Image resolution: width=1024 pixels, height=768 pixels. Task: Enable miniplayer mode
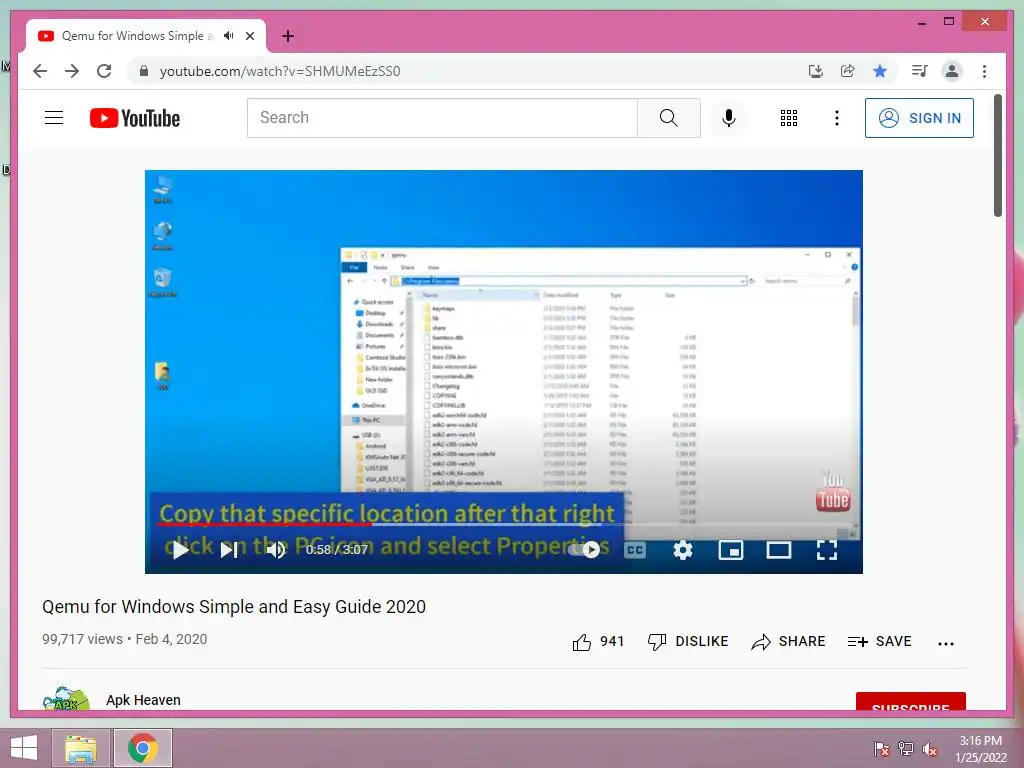click(x=731, y=550)
